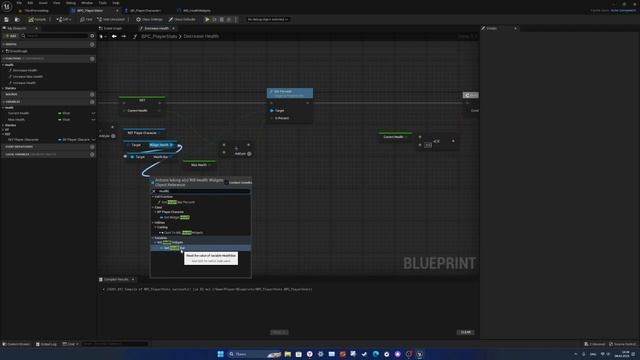This screenshot has height=360, width=640.
Task: Select the Increase Max Health function
Action: tap(27, 77)
